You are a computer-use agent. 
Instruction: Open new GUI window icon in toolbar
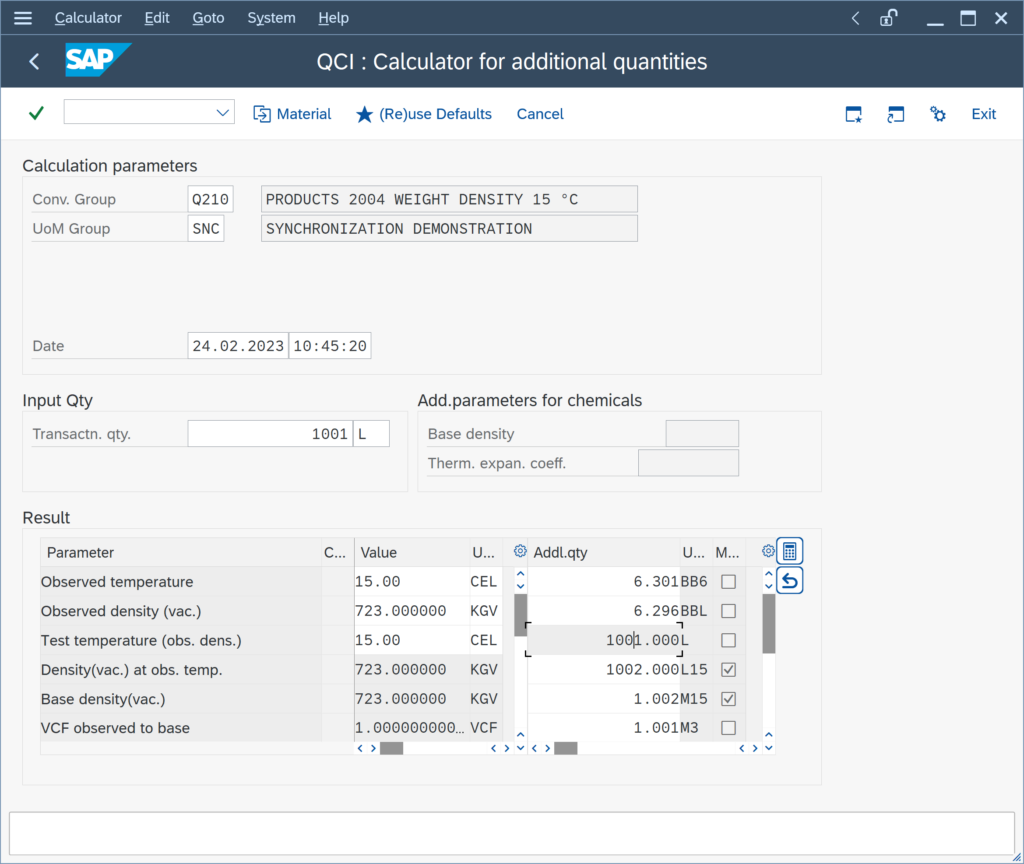(854, 114)
